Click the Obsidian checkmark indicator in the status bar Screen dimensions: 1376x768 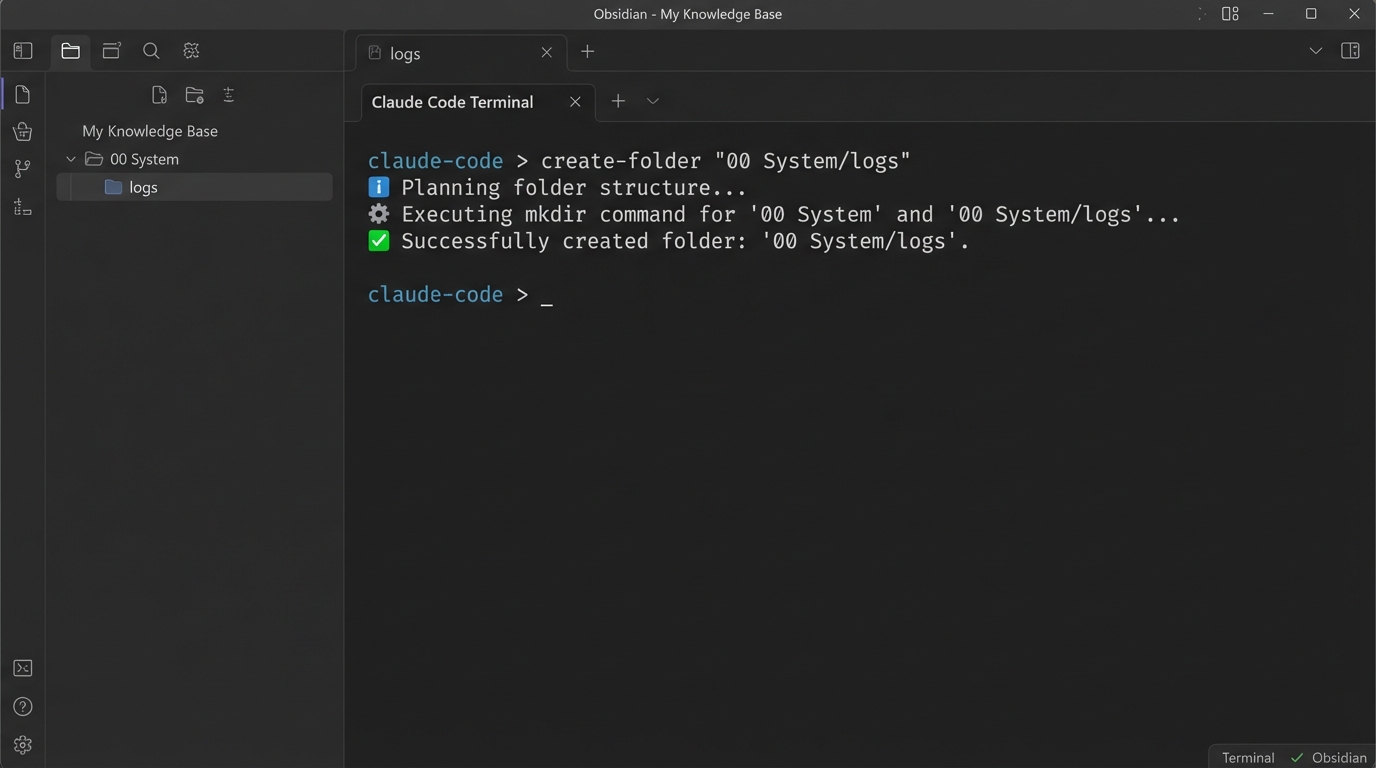(x=1297, y=757)
